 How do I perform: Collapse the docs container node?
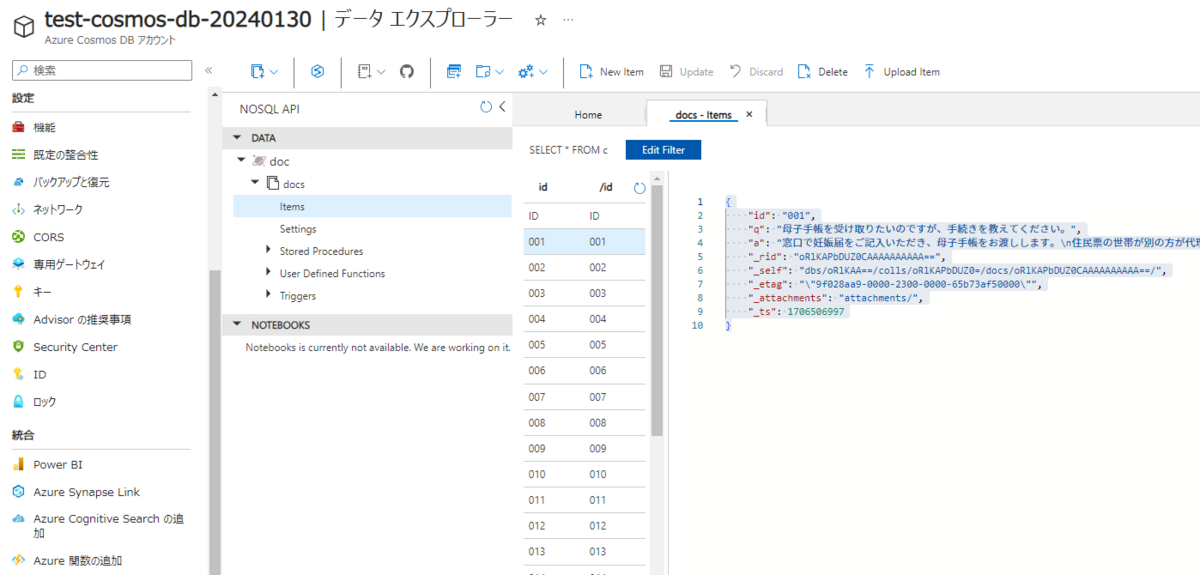tap(255, 183)
